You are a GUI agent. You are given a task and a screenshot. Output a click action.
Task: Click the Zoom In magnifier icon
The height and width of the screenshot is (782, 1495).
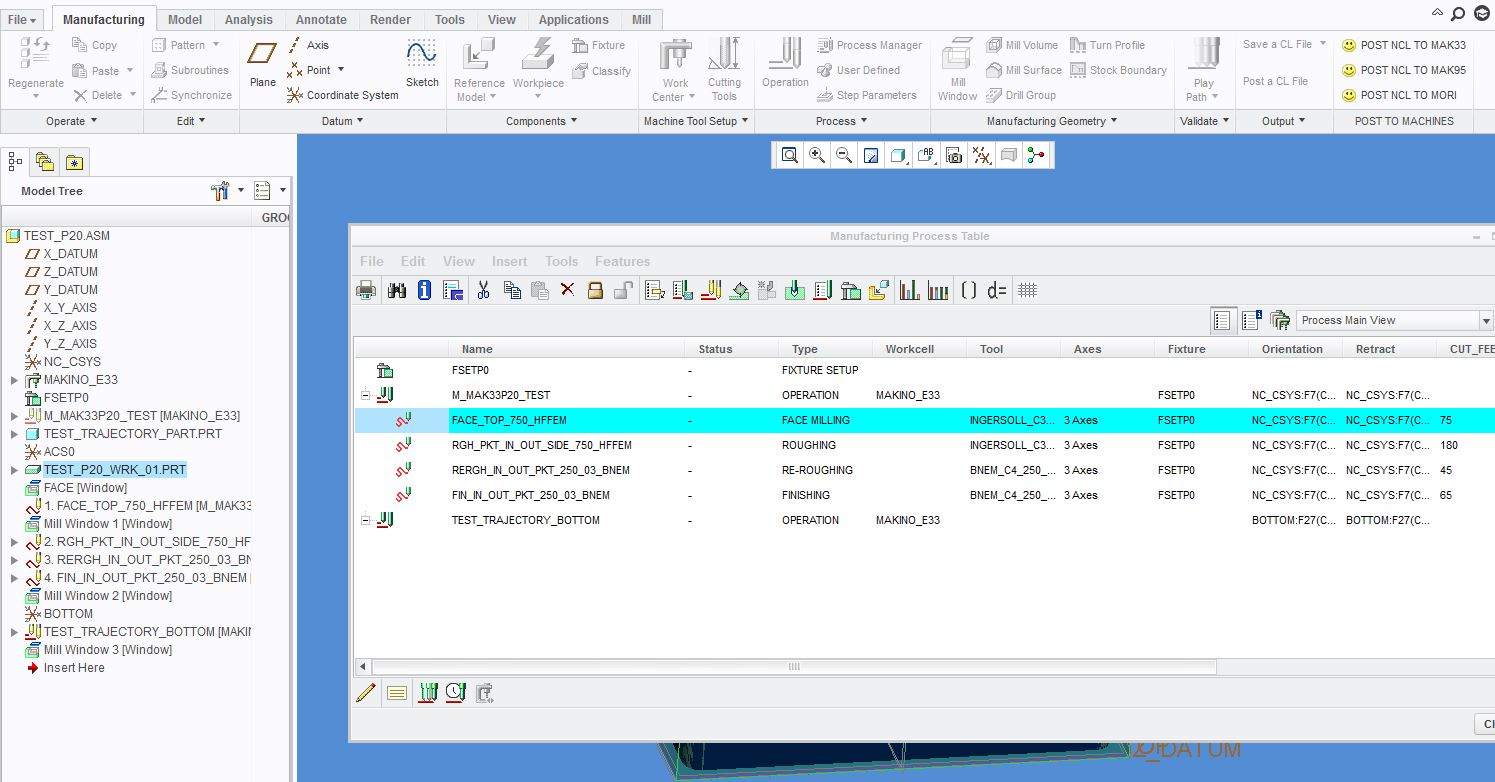[817, 155]
